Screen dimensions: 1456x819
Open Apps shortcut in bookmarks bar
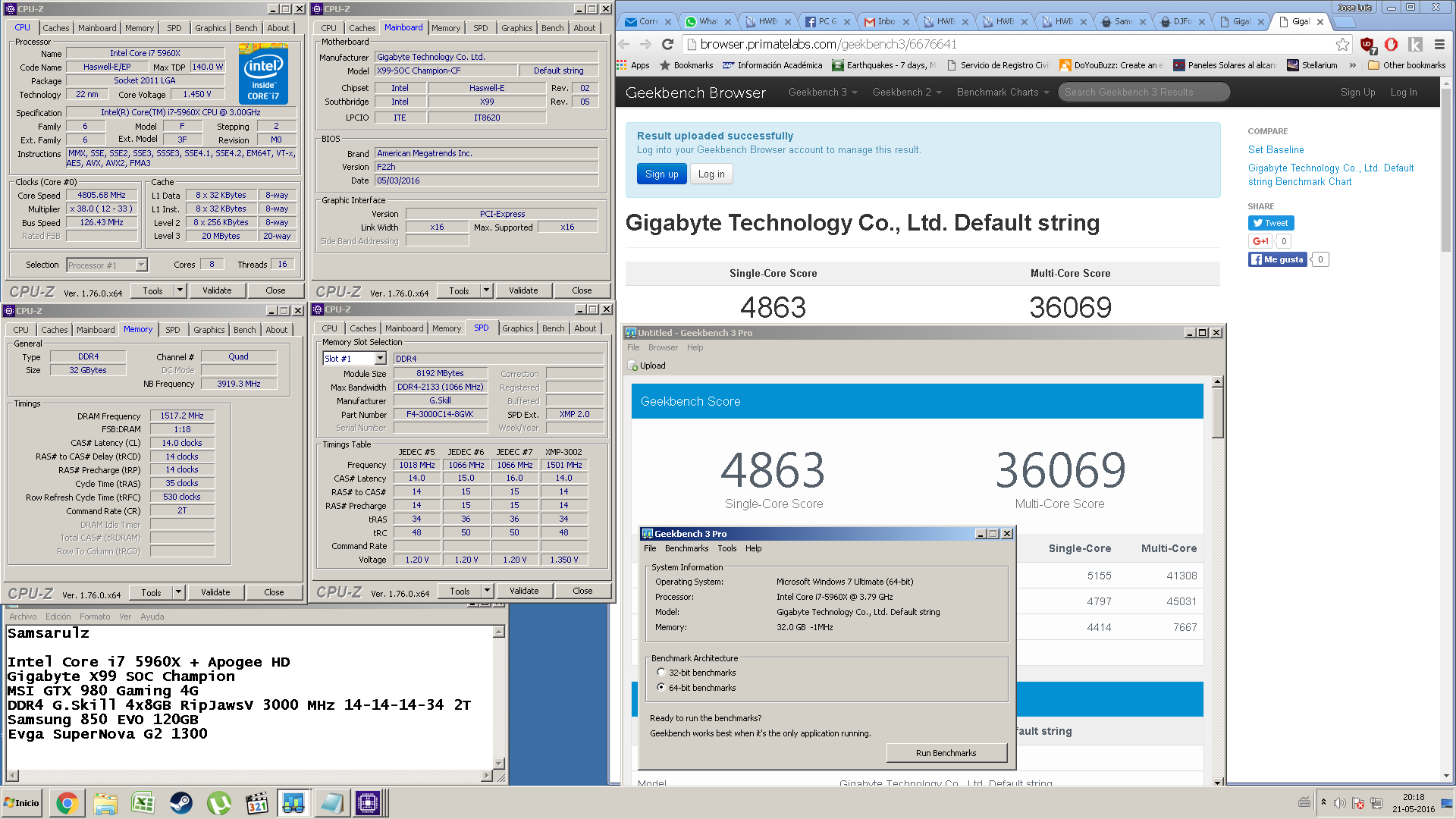634,65
